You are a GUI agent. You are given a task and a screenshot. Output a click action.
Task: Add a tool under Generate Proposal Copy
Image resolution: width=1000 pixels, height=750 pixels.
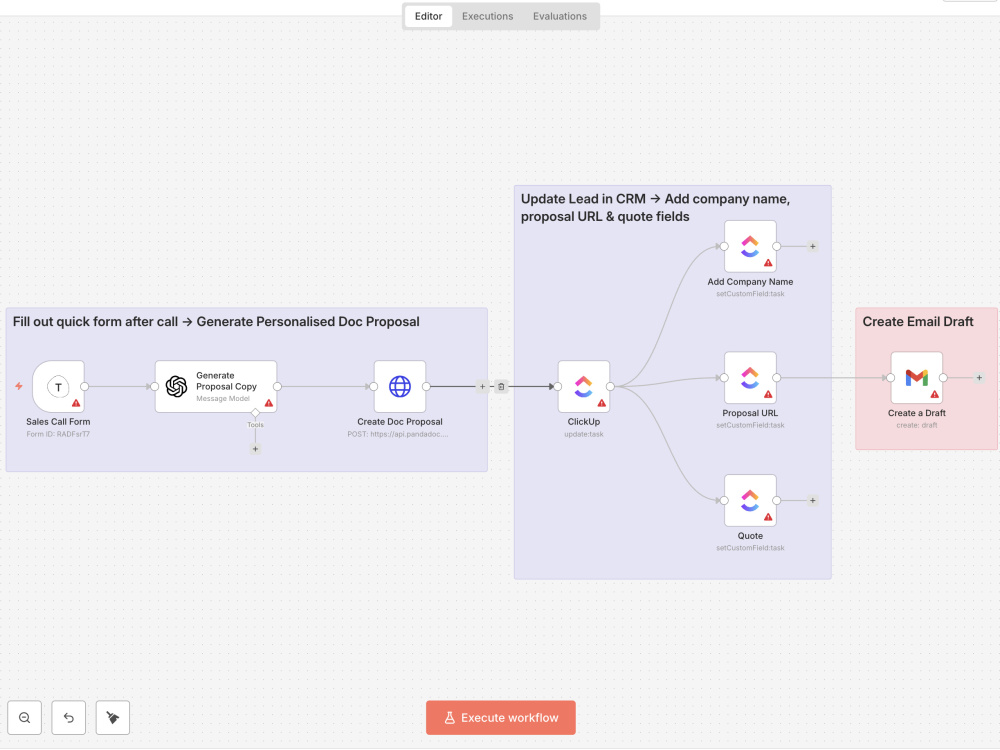(255, 449)
